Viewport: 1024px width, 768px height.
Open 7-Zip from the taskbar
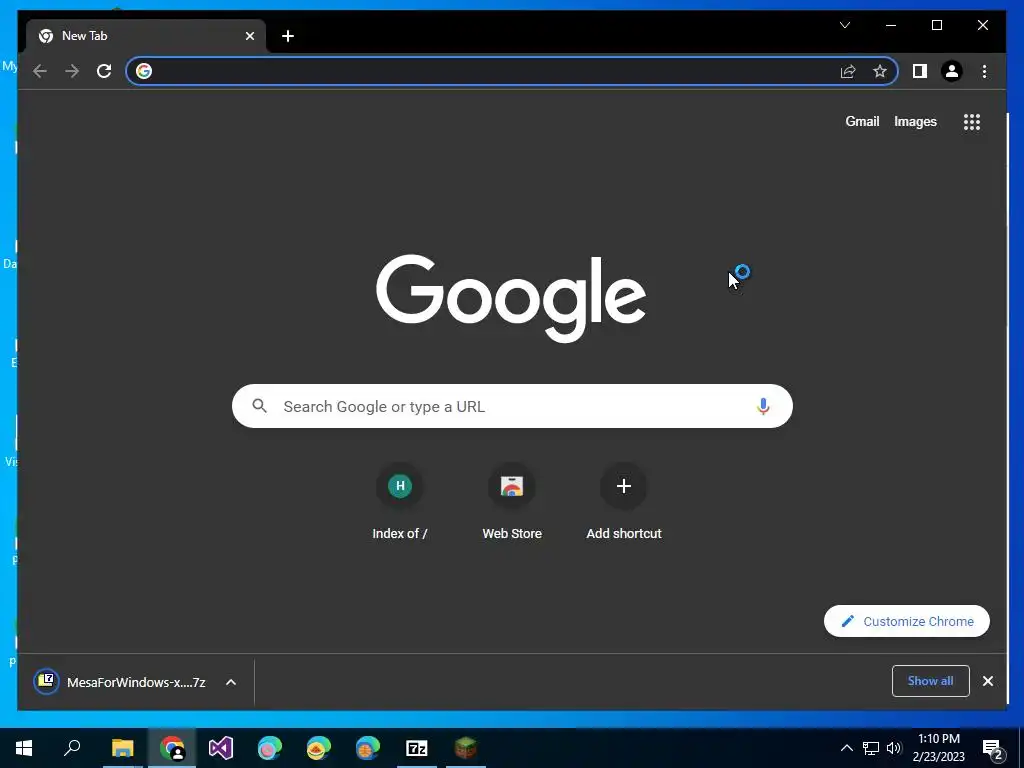417,748
